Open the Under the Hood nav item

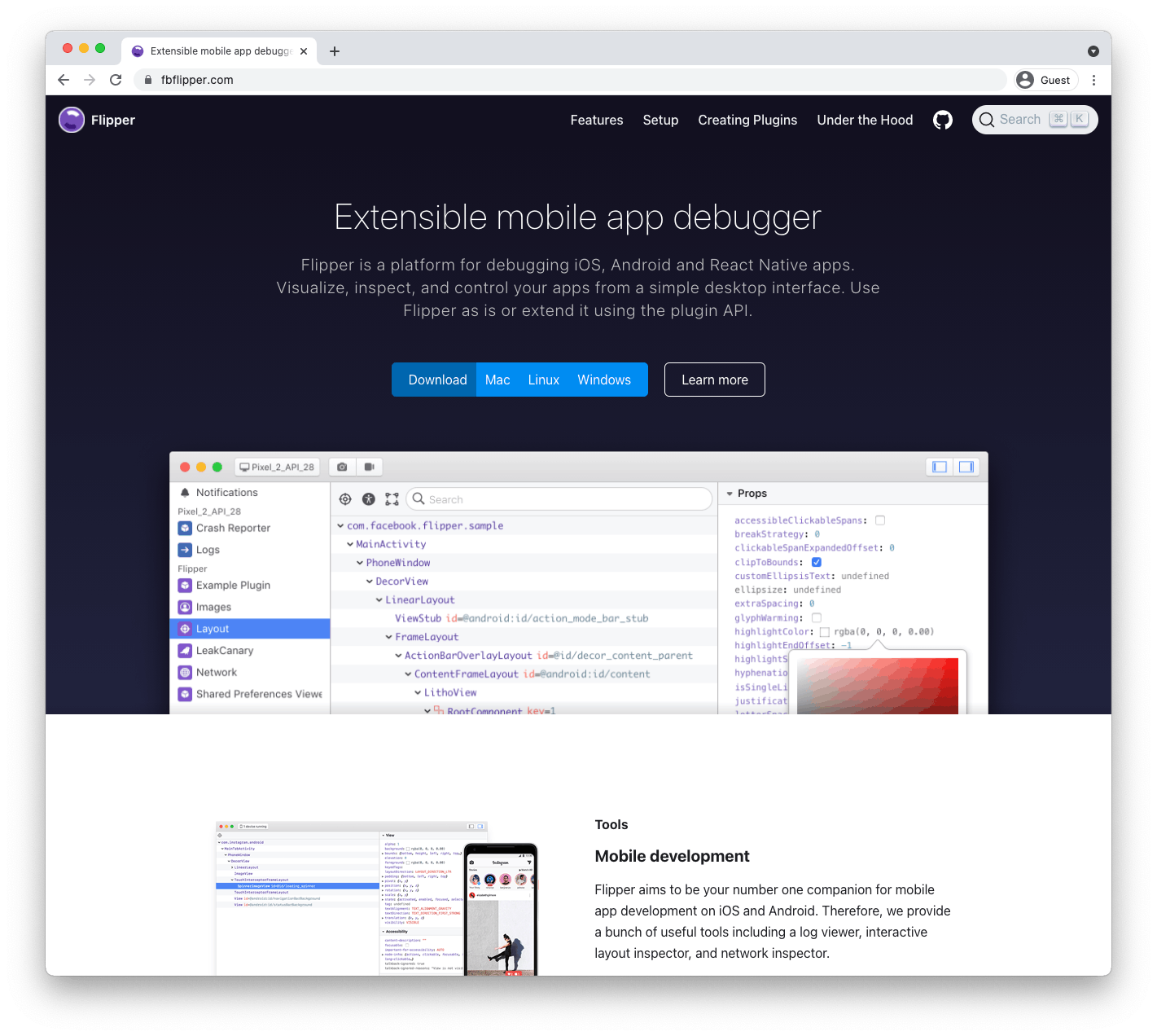click(865, 120)
